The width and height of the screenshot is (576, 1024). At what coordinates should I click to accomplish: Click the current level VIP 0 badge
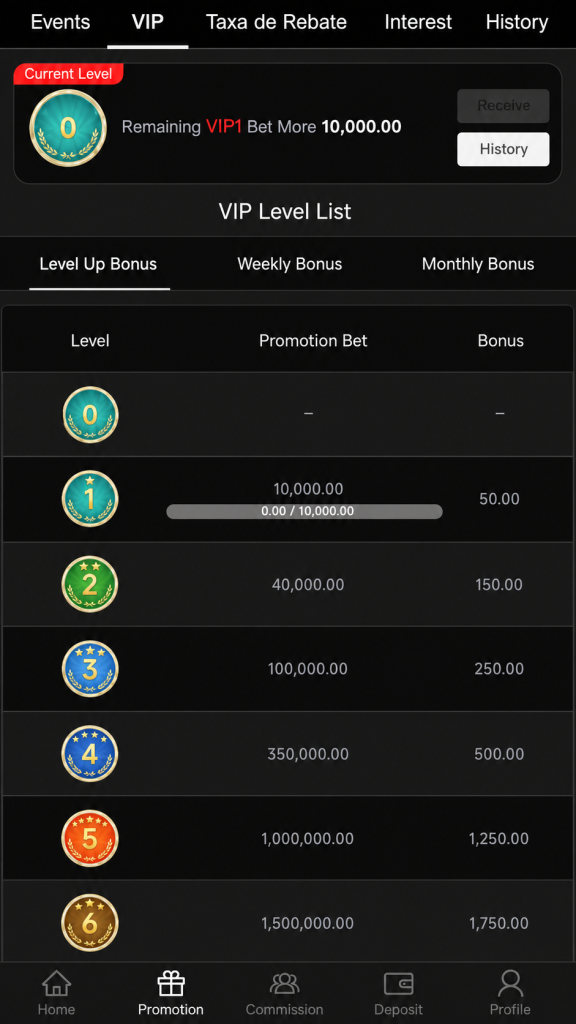click(68, 128)
